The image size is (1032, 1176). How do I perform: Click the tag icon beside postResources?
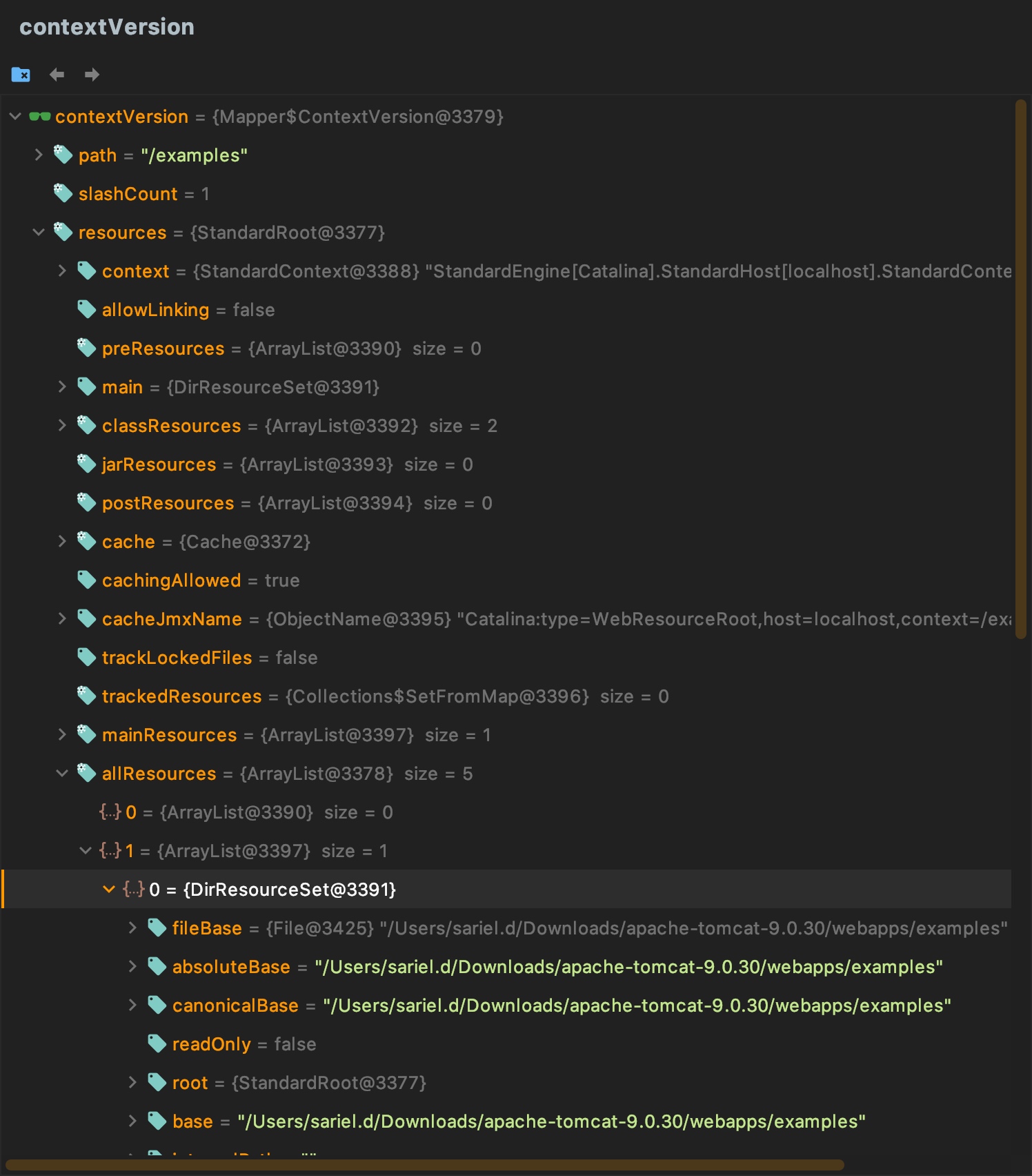(x=87, y=502)
